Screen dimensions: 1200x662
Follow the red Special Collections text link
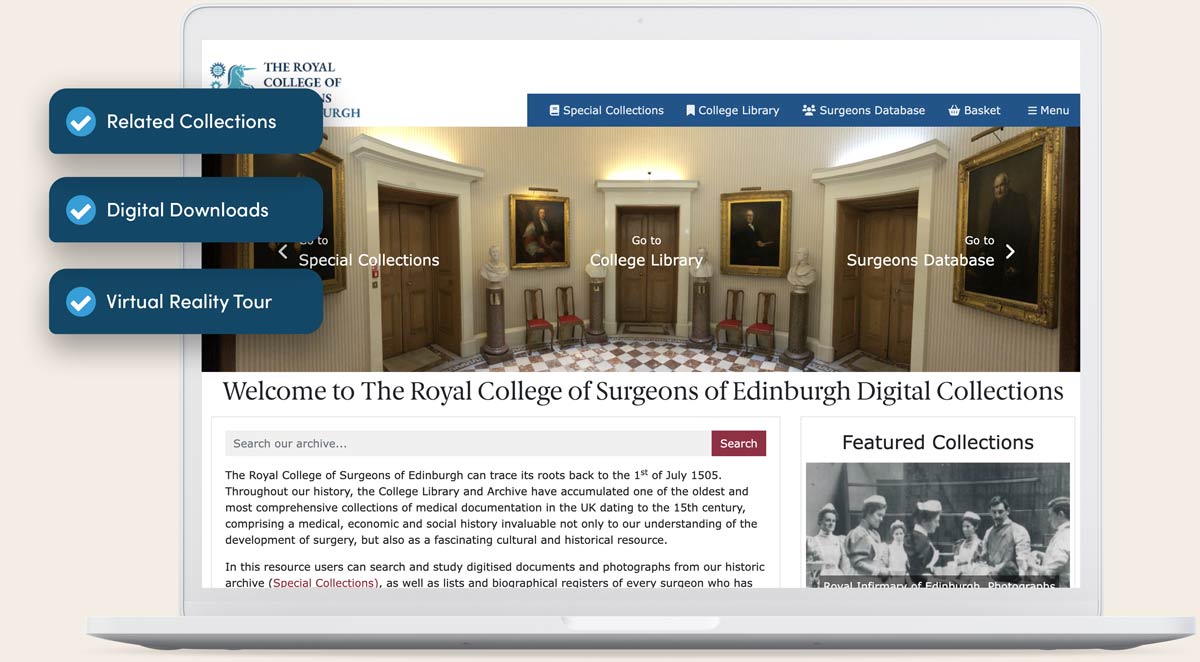[325, 583]
